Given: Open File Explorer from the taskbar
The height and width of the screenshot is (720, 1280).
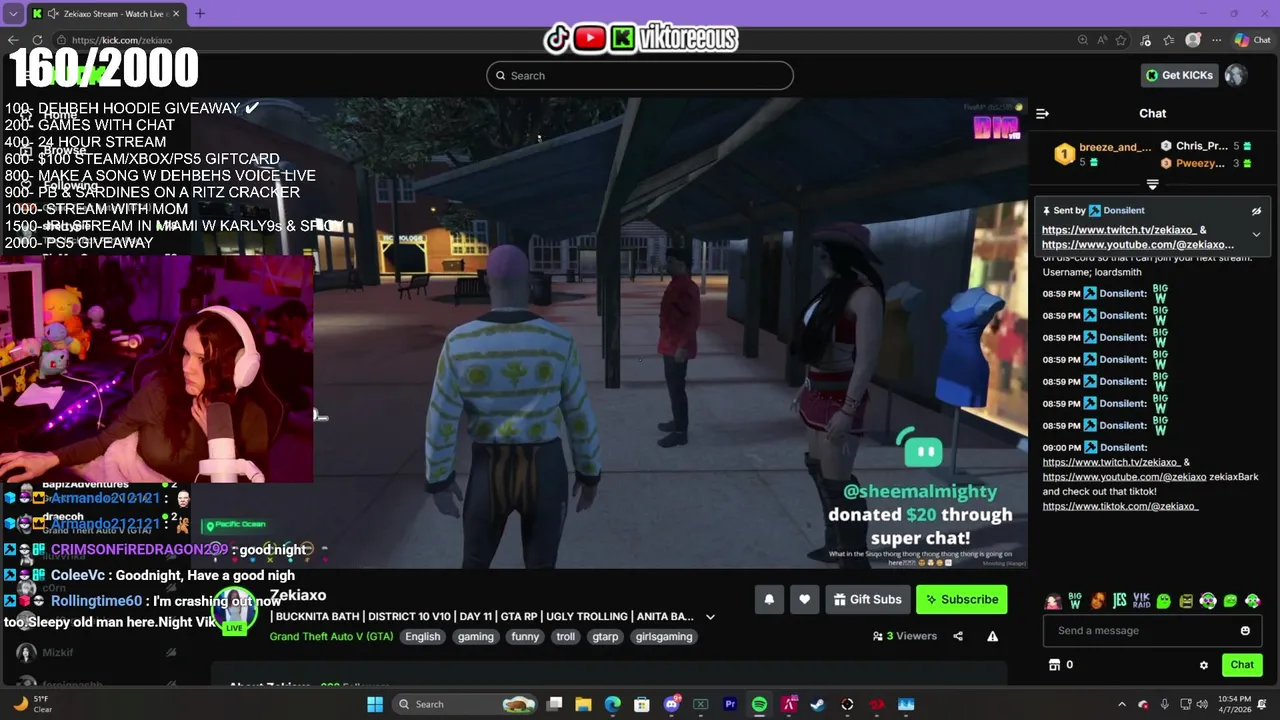Looking at the screenshot, I should click(583, 704).
